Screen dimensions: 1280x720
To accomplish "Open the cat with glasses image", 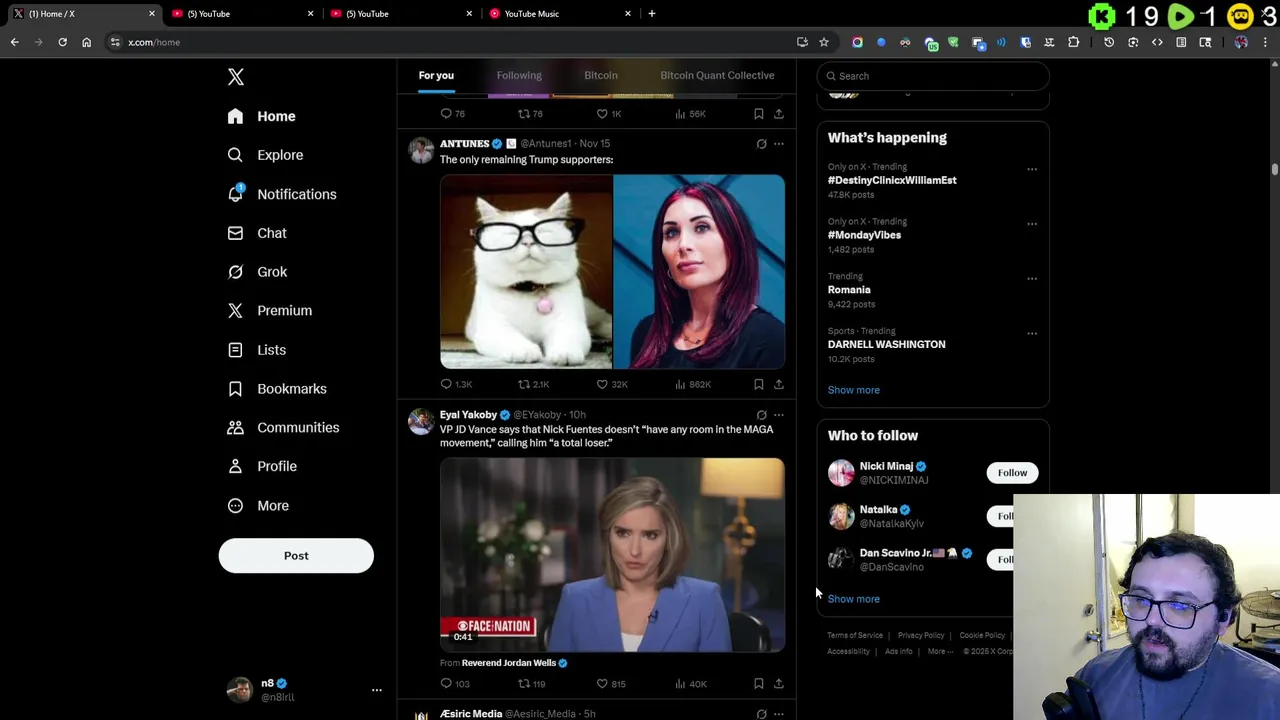I will (x=526, y=272).
